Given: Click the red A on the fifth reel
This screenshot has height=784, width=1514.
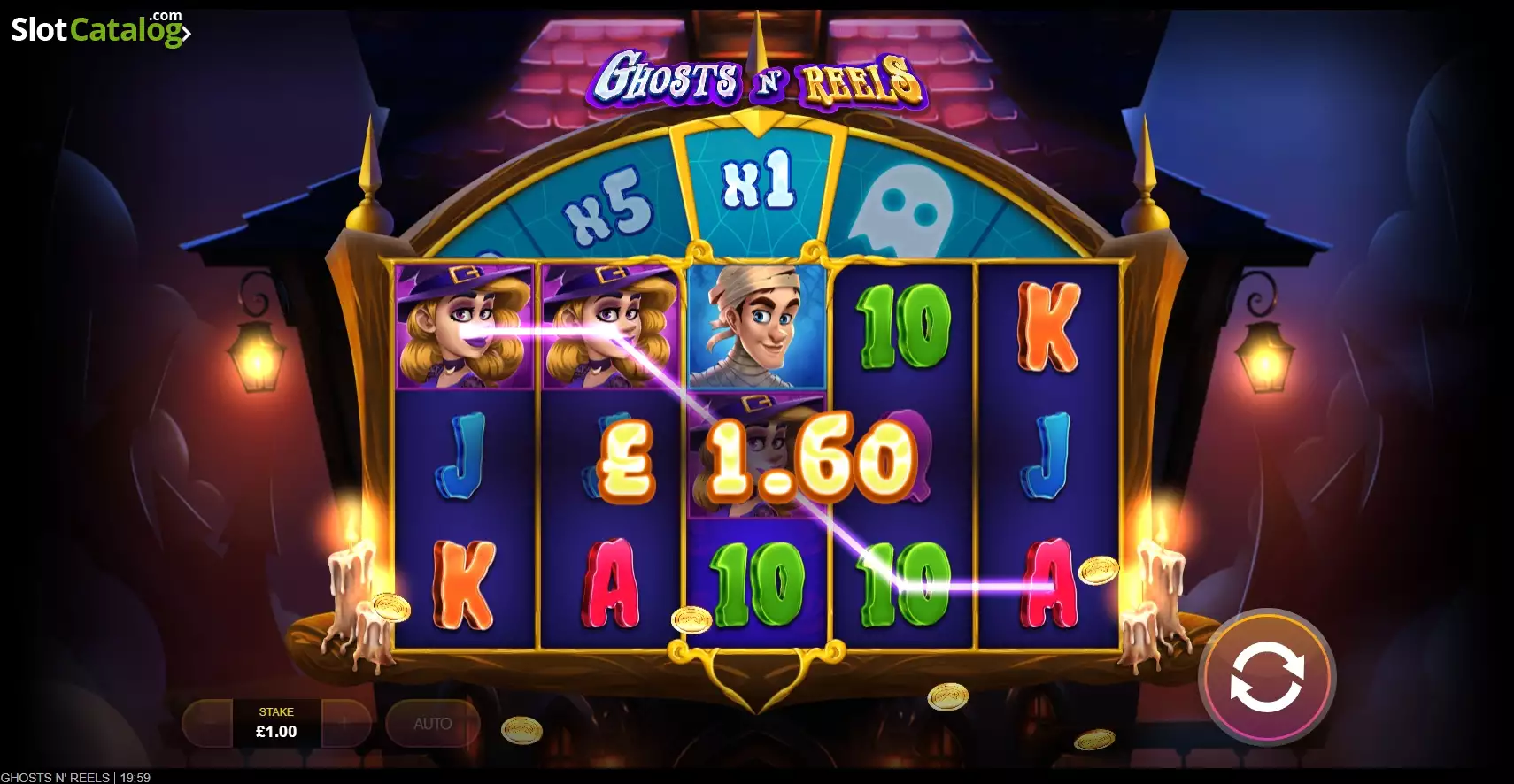Looking at the screenshot, I should pos(1049,583).
